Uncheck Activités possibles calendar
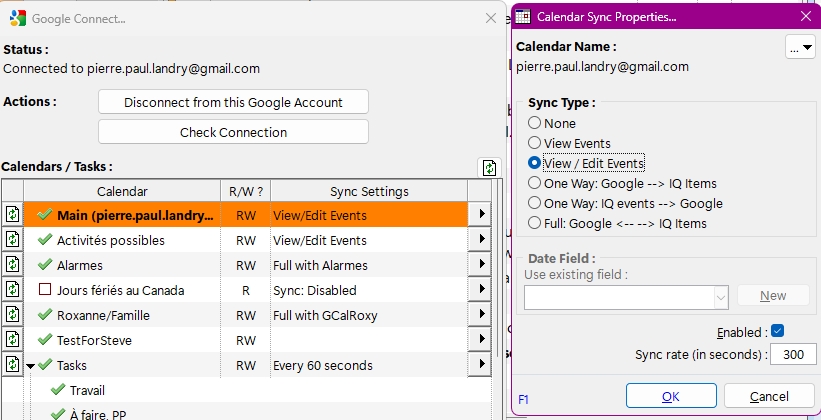 click(45, 239)
